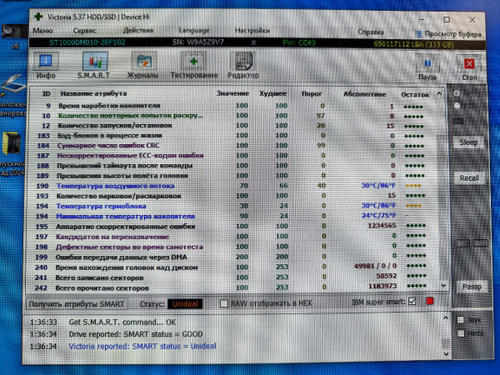This screenshot has width=500, height=375.
Task: Open the Настройки settings menu
Action: tap(252, 31)
